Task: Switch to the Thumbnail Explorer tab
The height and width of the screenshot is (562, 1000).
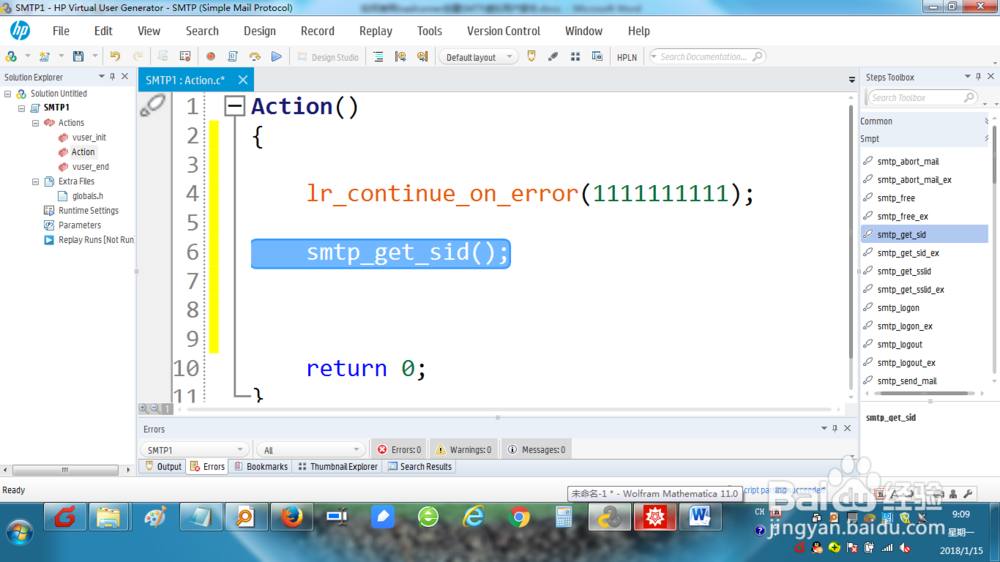Action: (x=338, y=466)
